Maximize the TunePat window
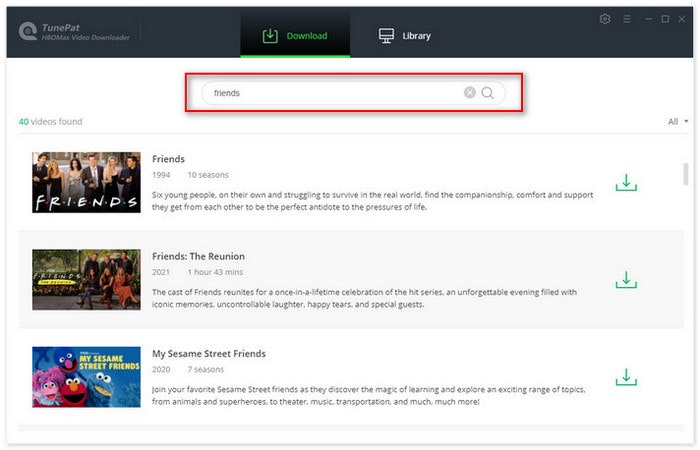Viewport: 700px width, 450px height. pyautogui.click(x=665, y=19)
